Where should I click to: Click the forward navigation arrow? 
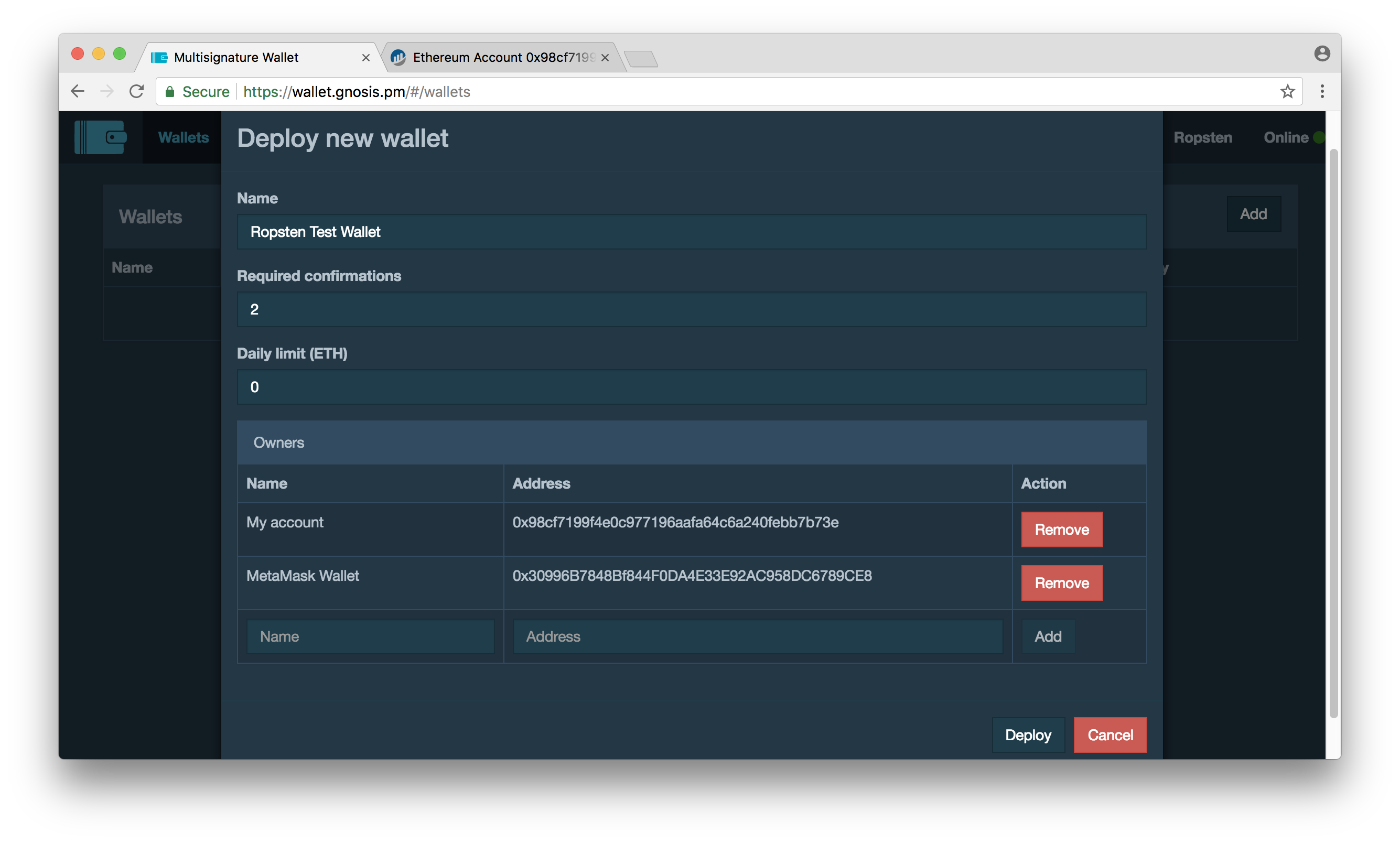tap(107, 91)
